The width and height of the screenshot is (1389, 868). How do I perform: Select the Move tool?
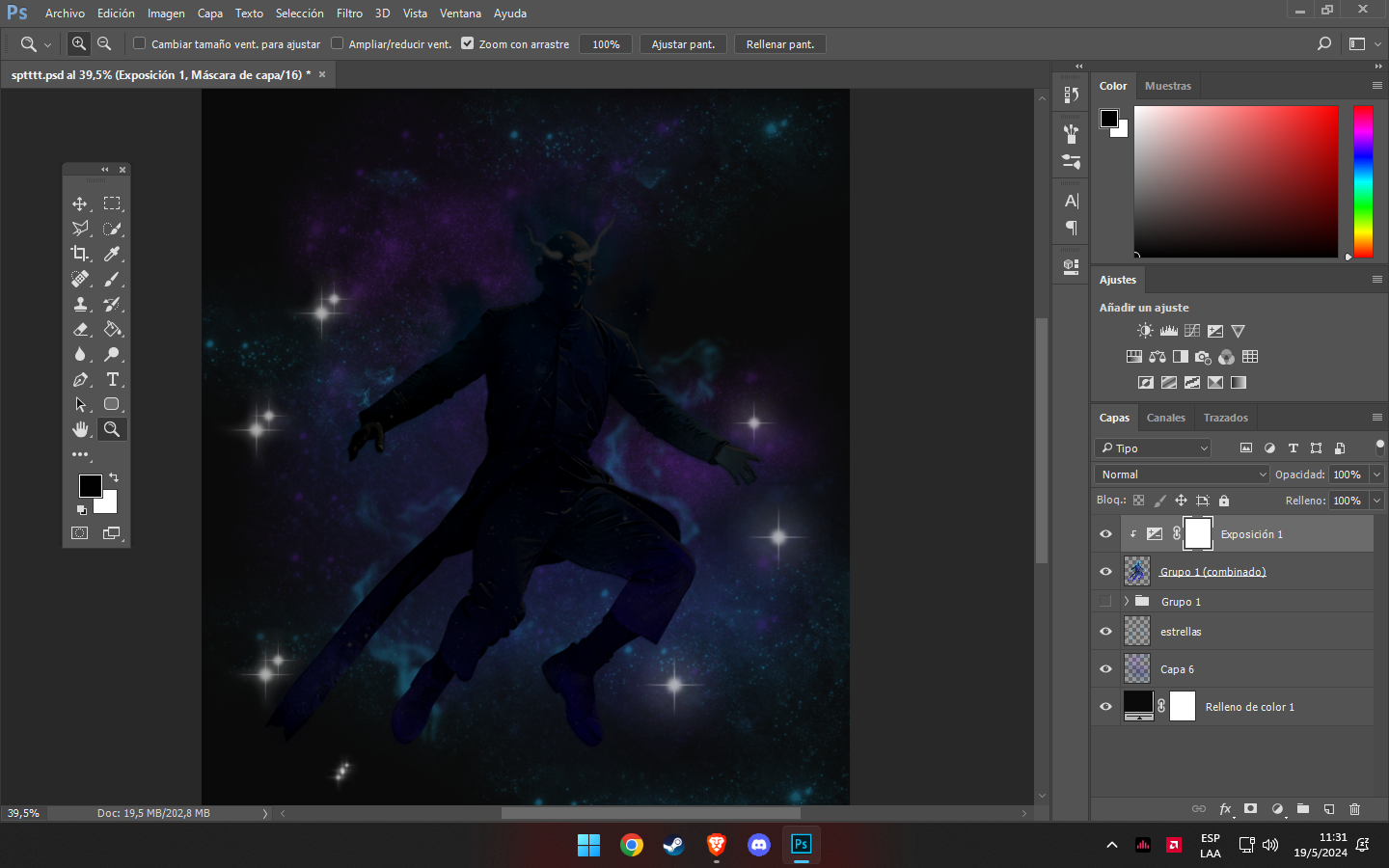[x=80, y=203]
